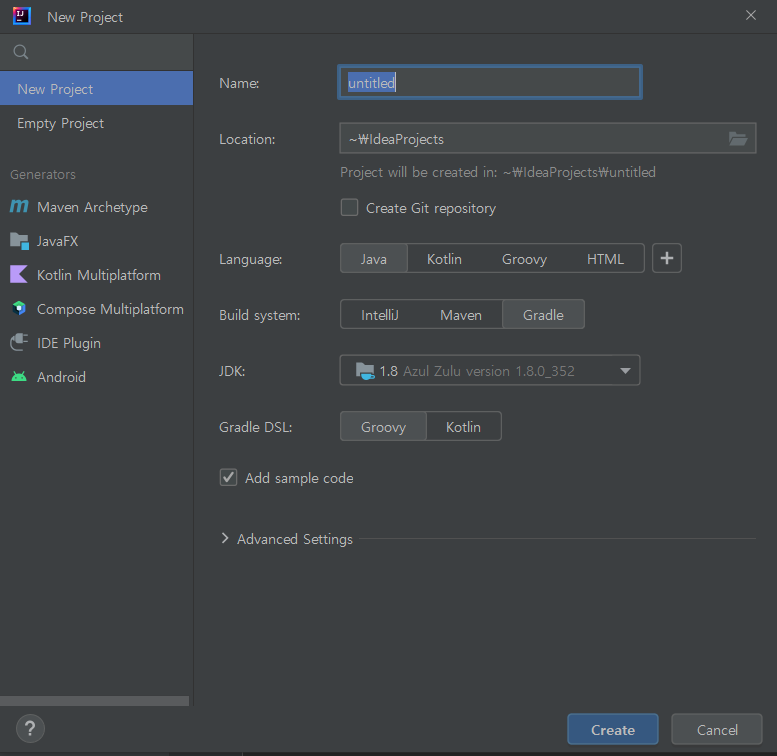Choose IntelliJ build system
Viewport: 777px width, 756px height.
(x=380, y=315)
